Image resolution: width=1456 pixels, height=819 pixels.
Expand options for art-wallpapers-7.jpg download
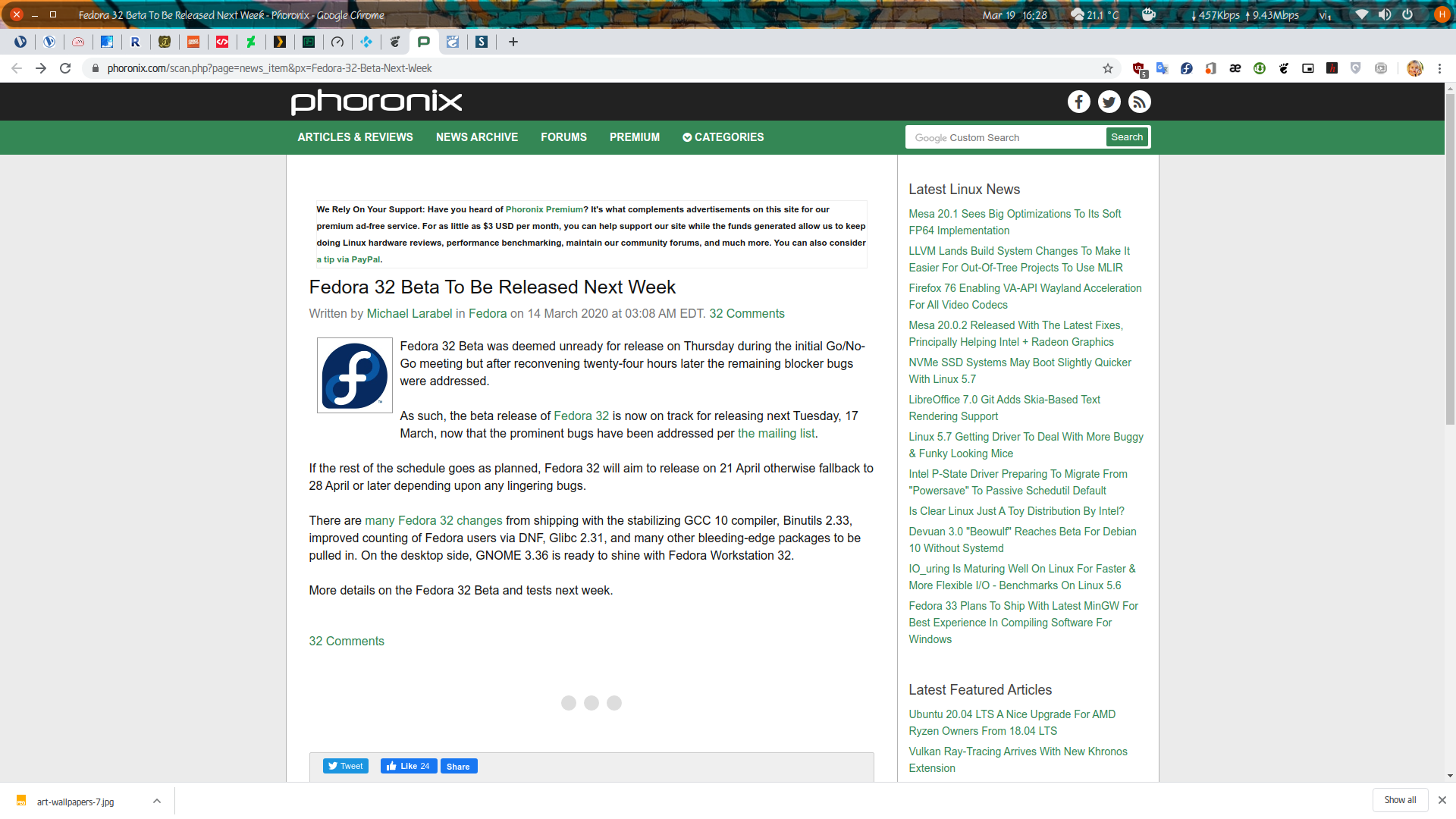(156, 801)
